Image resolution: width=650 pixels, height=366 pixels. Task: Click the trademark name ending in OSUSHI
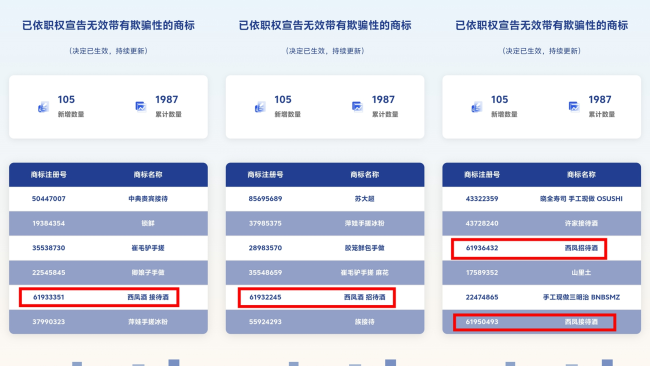click(x=581, y=199)
